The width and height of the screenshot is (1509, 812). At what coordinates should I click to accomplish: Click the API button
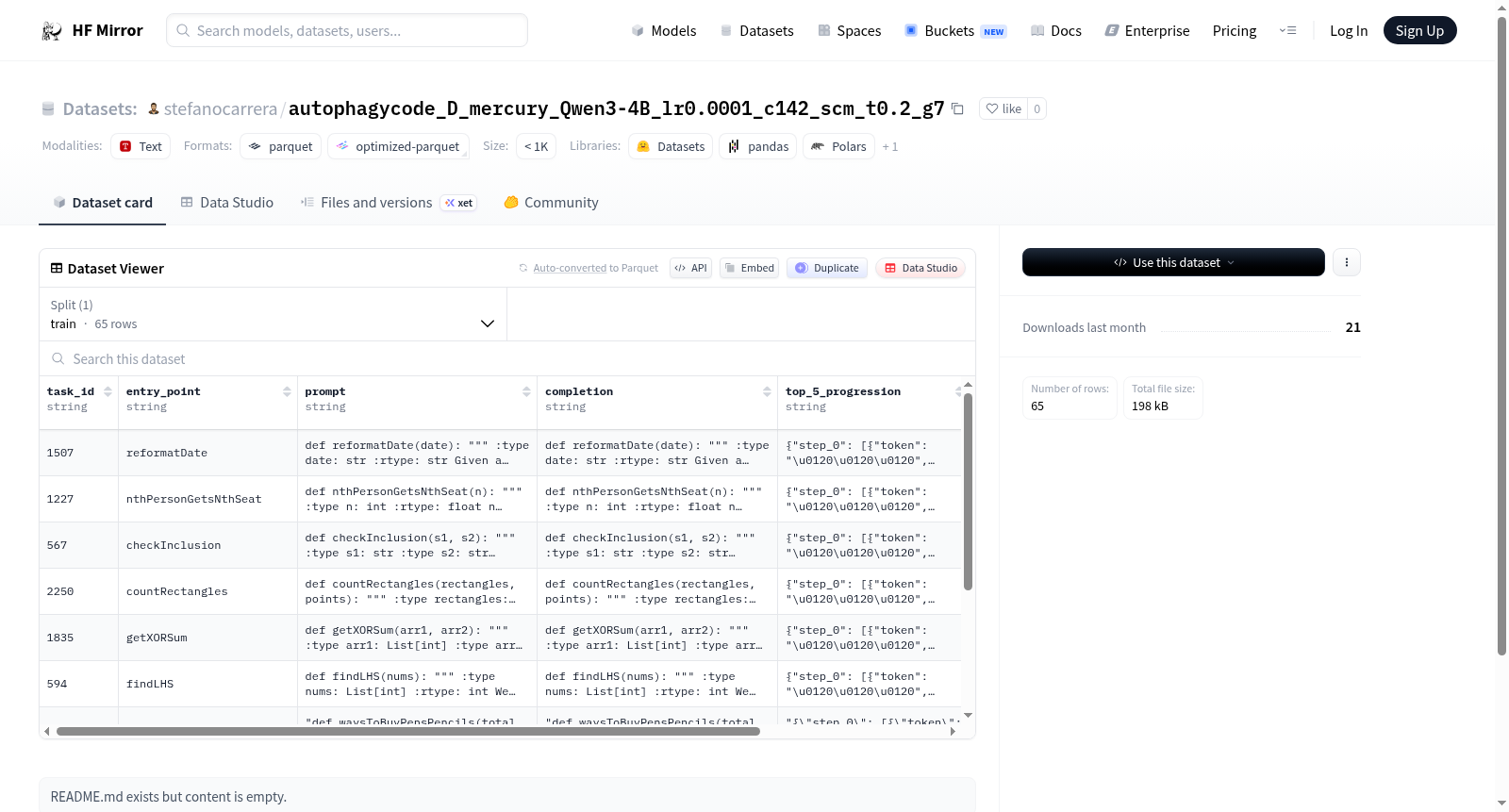pyautogui.click(x=690, y=268)
